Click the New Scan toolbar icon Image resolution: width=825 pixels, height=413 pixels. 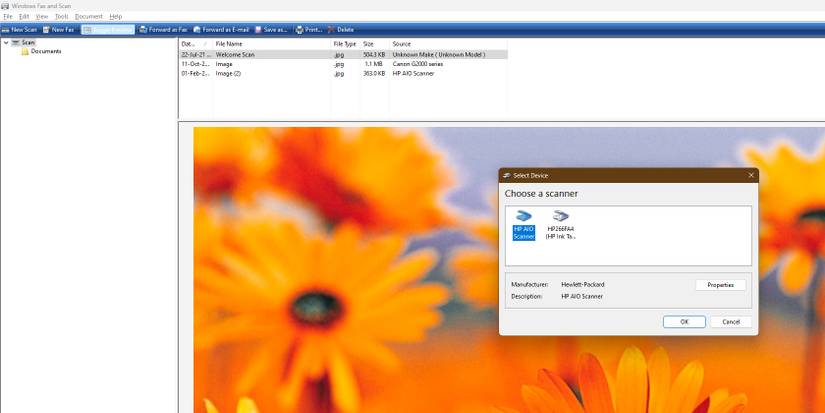point(19,30)
